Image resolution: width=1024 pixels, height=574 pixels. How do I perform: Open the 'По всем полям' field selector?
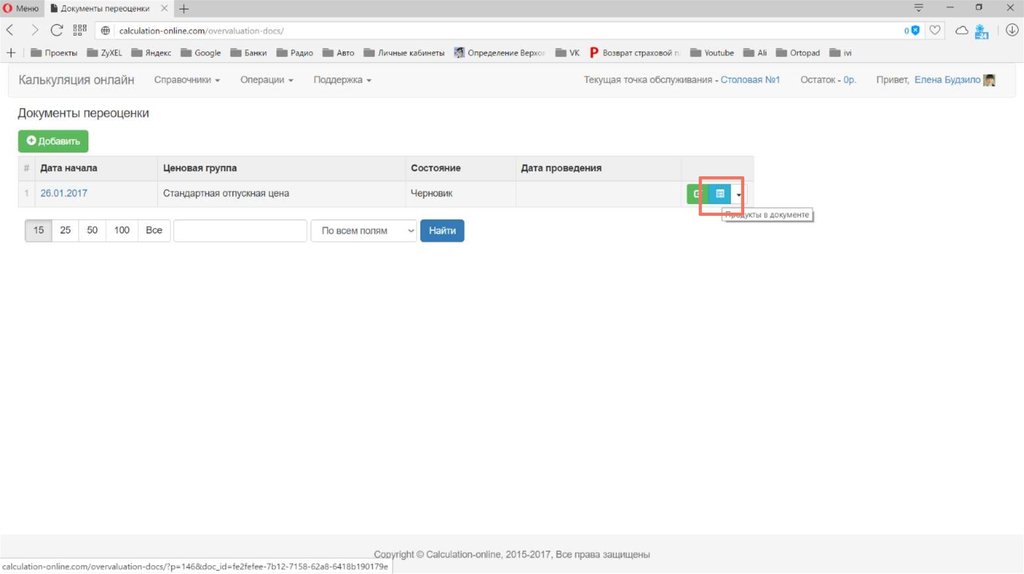(363, 231)
